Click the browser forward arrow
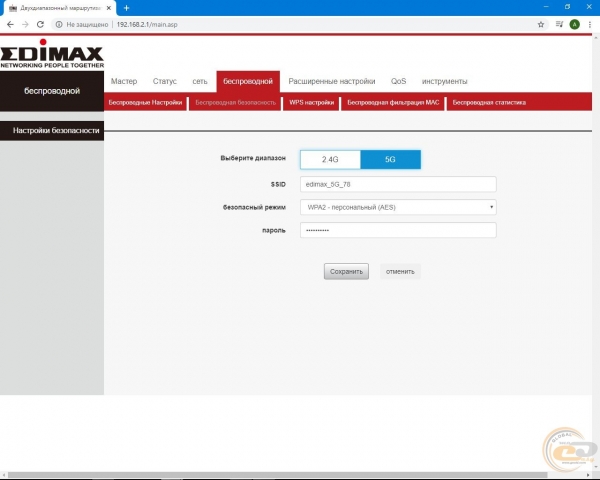Image resolution: width=600 pixels, height=480 pixels. tap(25, 24)
